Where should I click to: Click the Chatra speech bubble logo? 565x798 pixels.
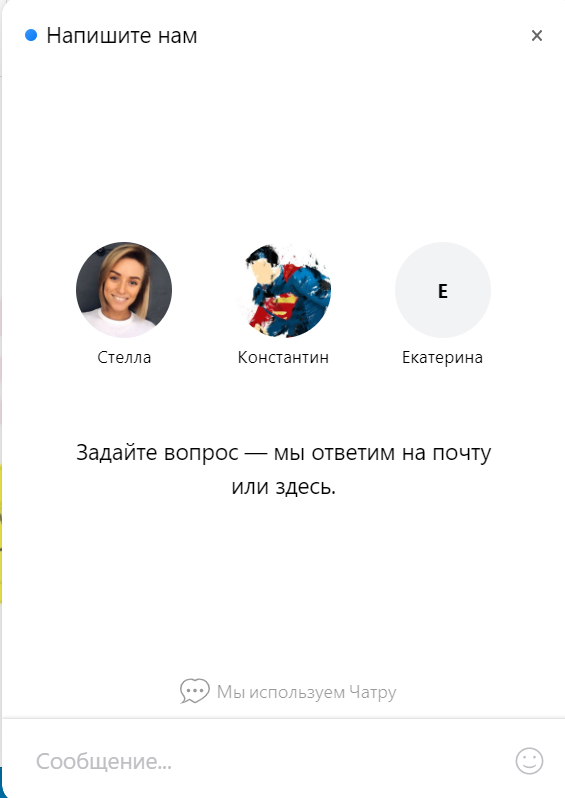pos(194,691)
